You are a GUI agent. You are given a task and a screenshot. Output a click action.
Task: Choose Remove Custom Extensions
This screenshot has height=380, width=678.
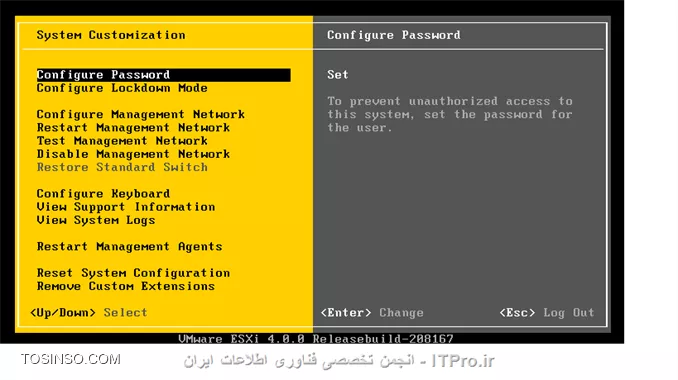(126, 286)
